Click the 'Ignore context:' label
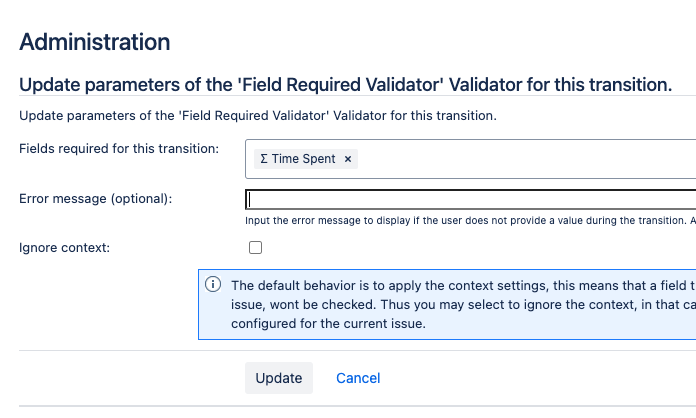The image size is (696, 418). point(64,248)
